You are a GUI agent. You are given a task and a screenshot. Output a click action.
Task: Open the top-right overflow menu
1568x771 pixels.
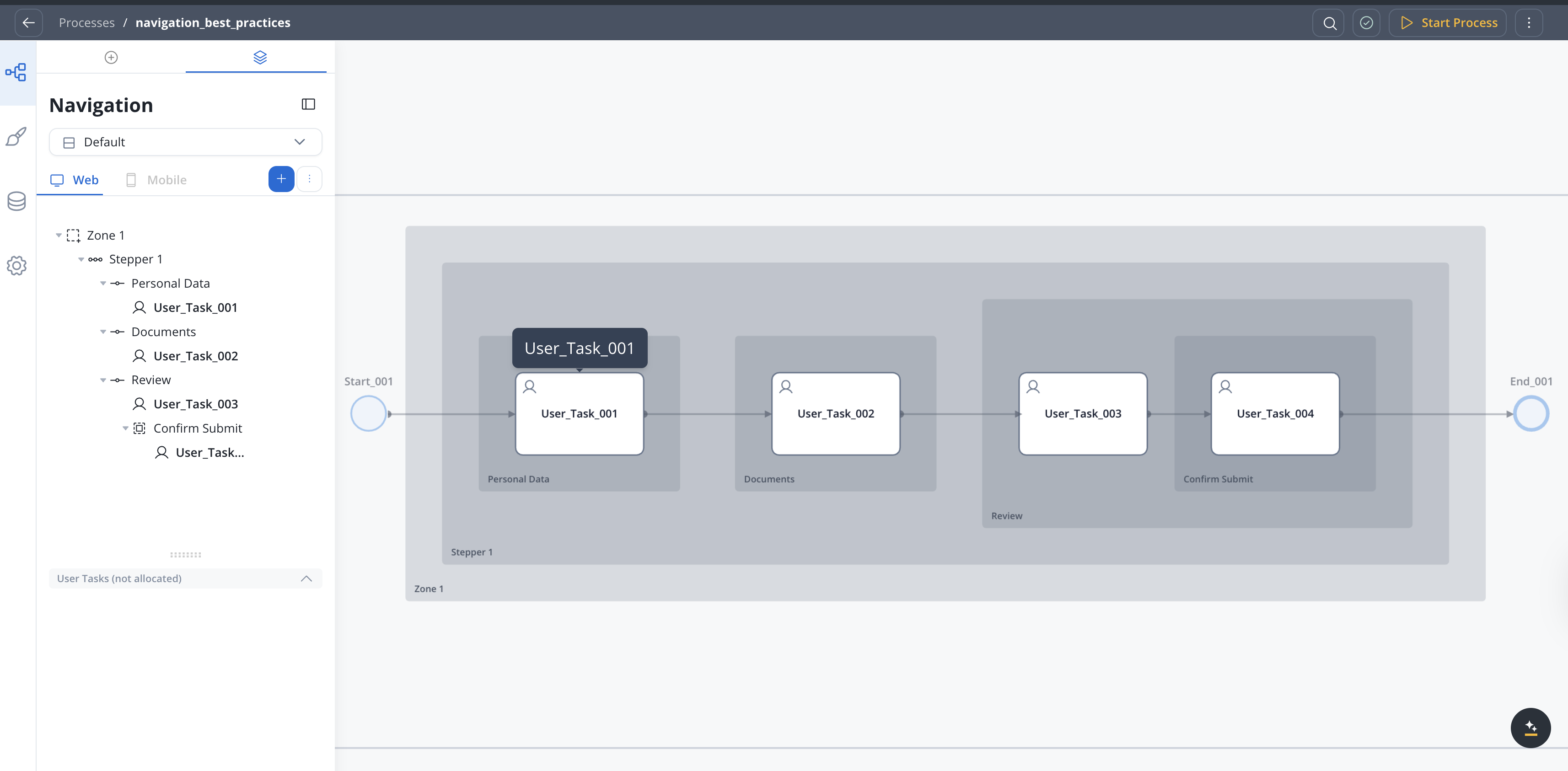tap(1529, 22)
